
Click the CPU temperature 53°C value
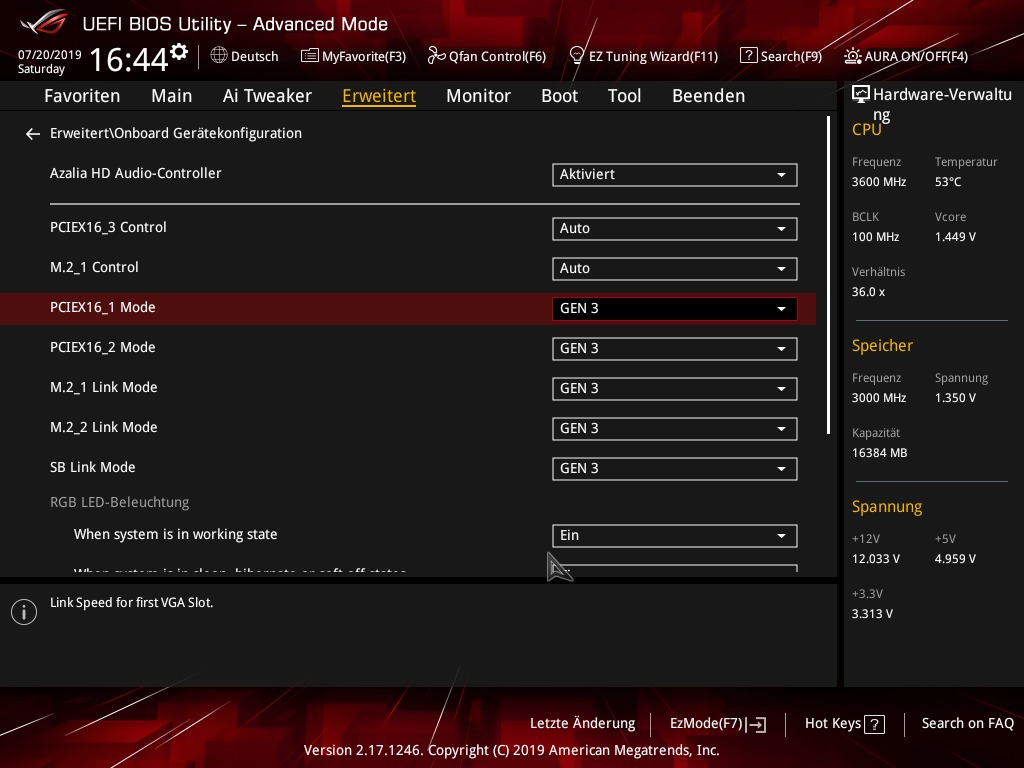[948, 182]
